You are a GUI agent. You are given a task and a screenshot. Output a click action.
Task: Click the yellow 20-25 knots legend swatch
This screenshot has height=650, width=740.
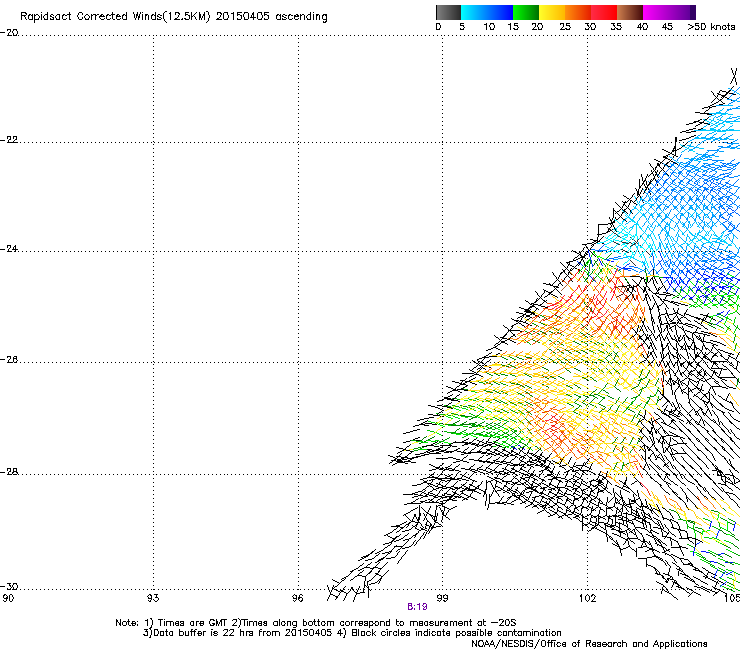pos(552,12)
